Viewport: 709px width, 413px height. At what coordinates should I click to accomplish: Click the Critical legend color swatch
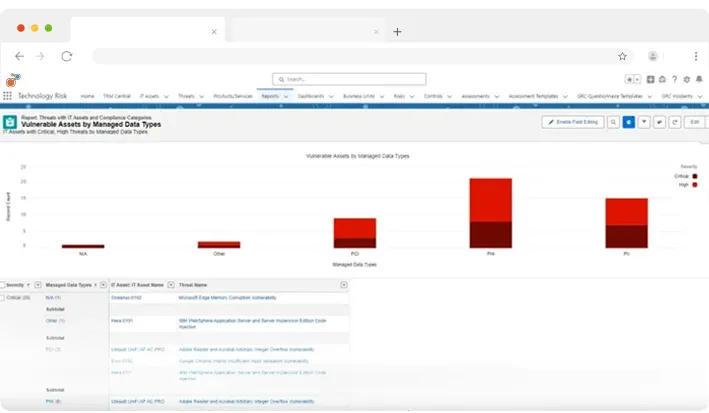695,176
